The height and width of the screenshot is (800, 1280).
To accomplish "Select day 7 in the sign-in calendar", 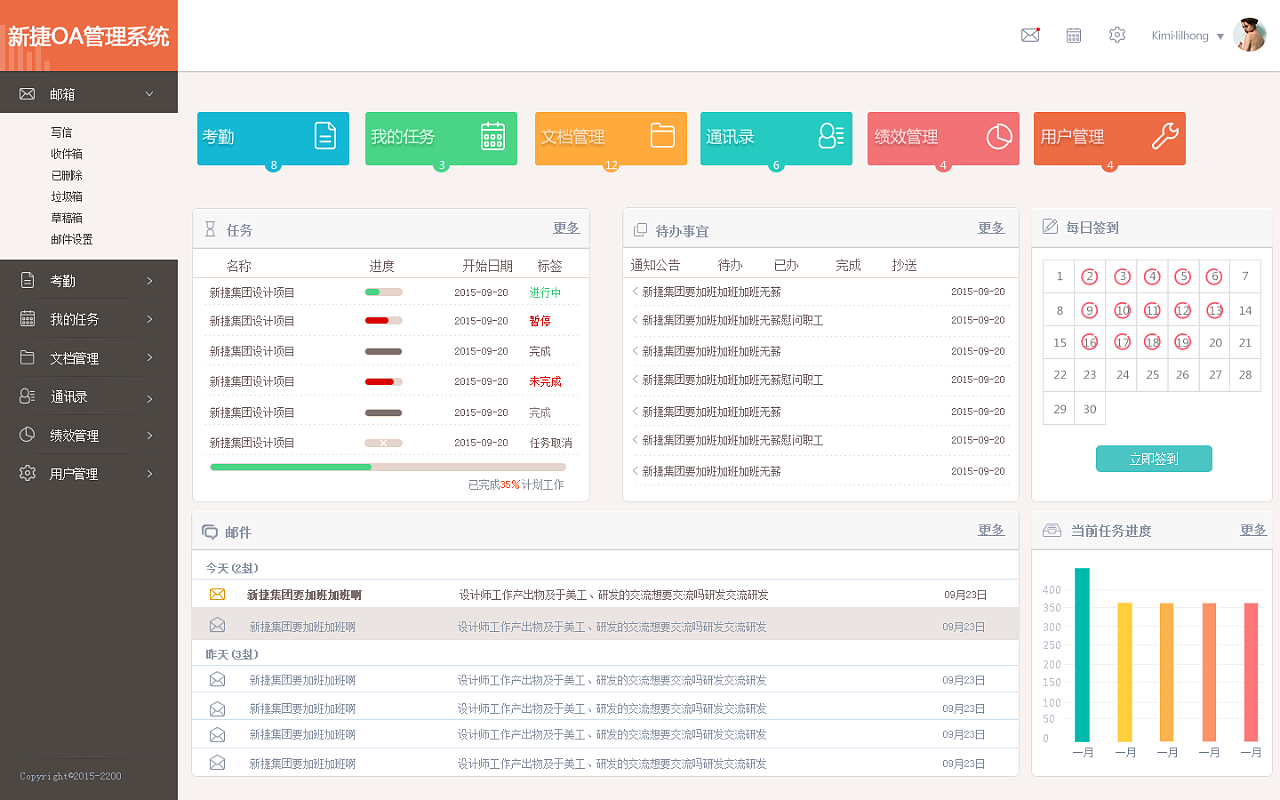I will (1245, 277).
